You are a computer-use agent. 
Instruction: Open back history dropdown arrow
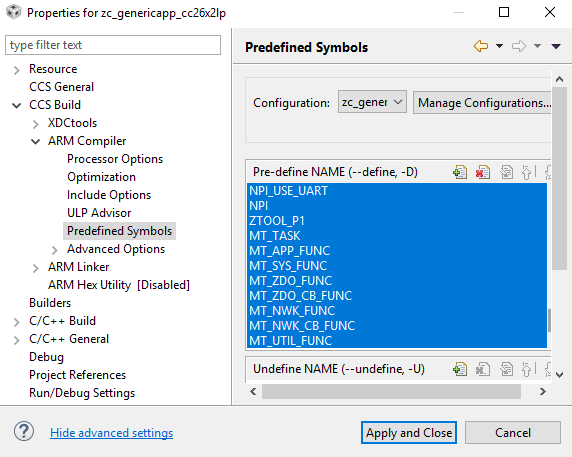coord(499,46)
